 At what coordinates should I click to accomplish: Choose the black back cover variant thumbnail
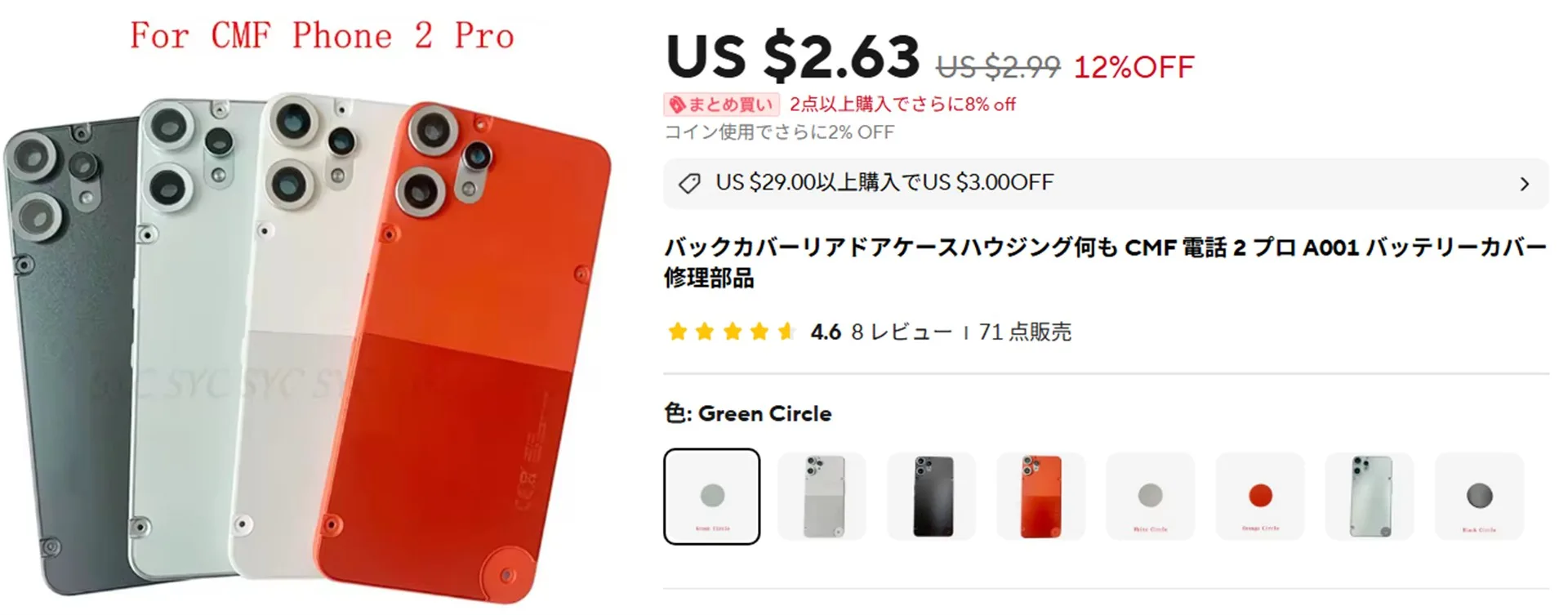pos(932,496)
